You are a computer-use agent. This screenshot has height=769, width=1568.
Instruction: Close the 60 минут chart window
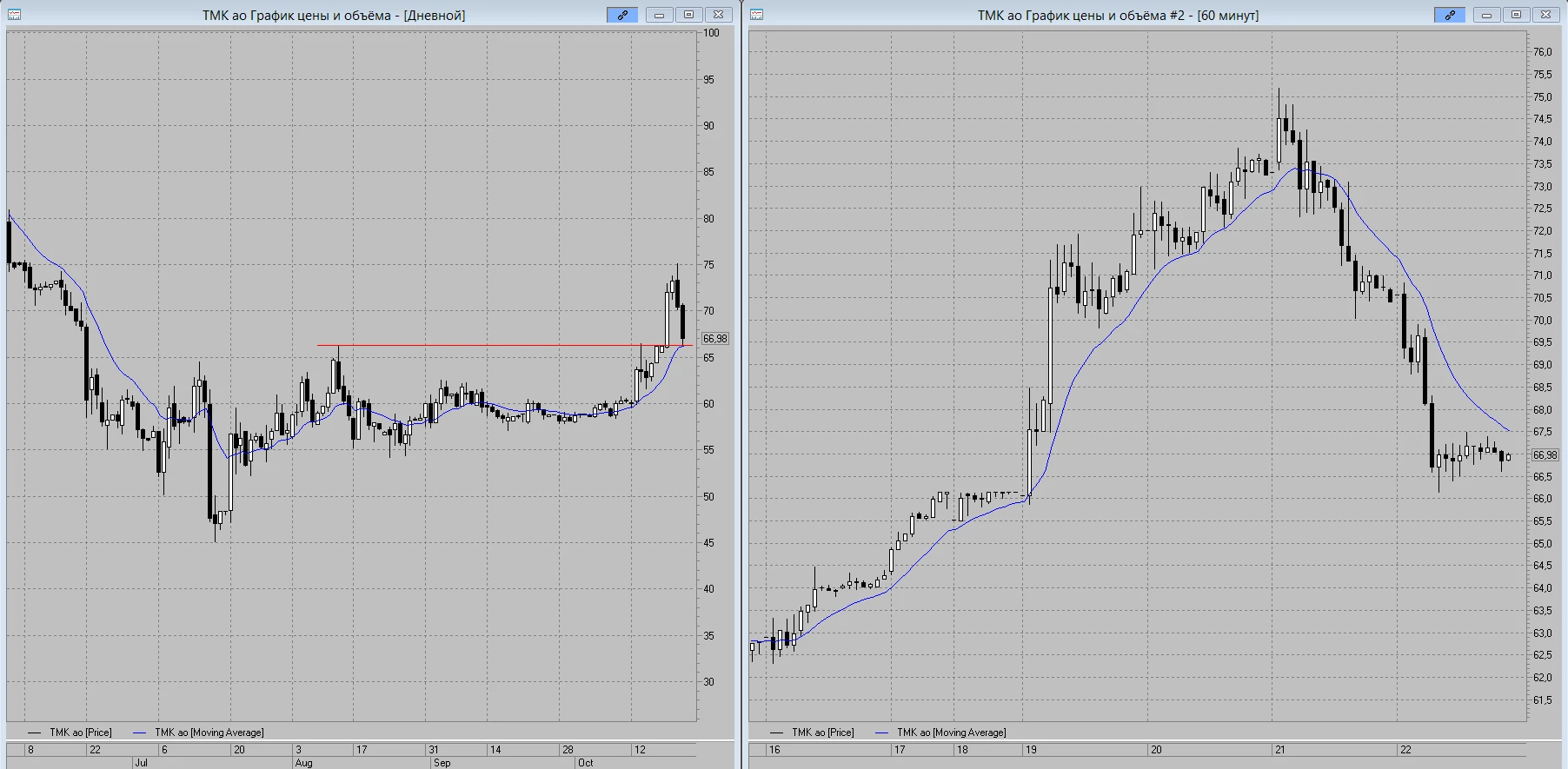(1546, 15)
